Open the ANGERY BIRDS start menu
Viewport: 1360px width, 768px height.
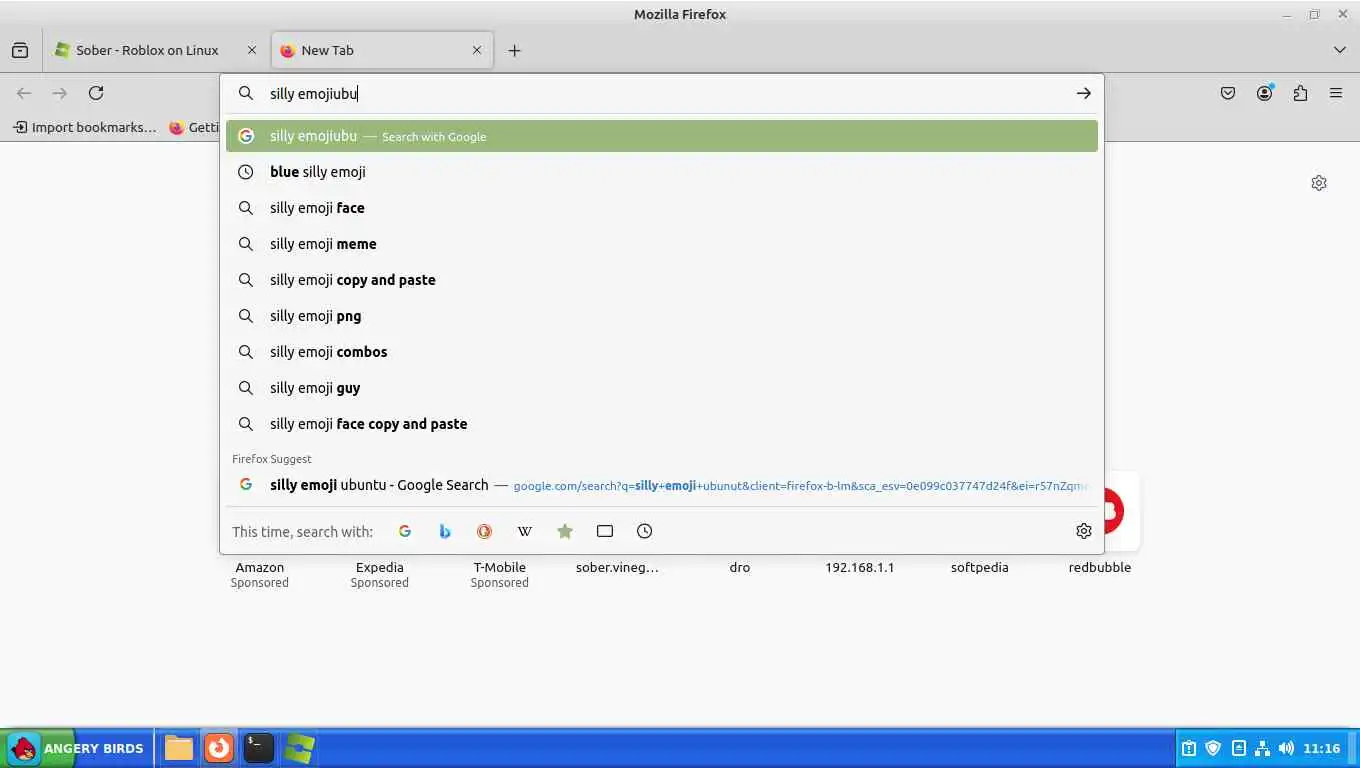[x=77, y=748]
